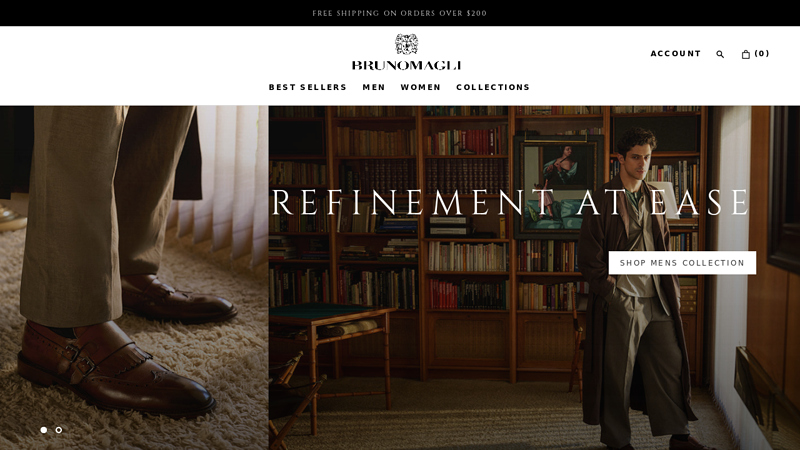Click the Refinement At Ease headline
The height and width of the screenshot is (450, 800).
[x=510, y=202]
